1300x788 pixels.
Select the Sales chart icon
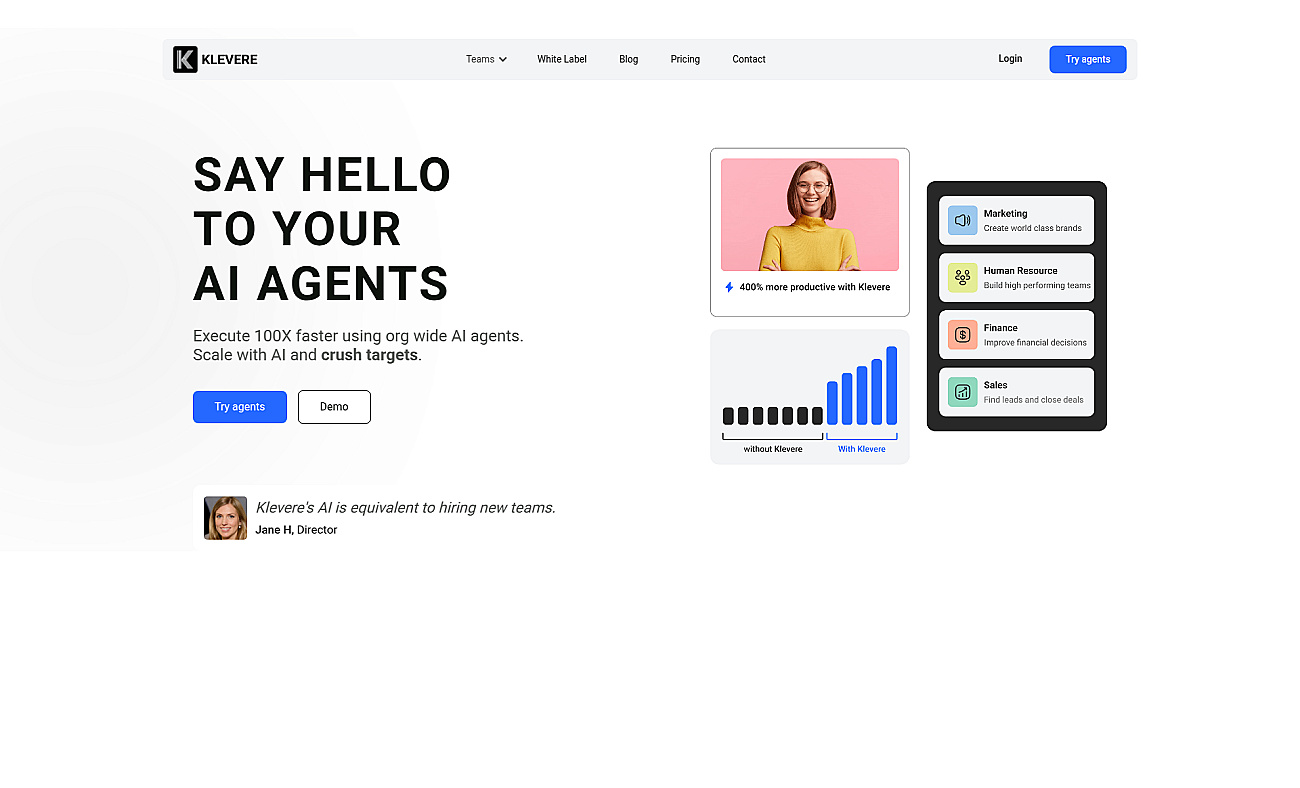click(962, 391)
